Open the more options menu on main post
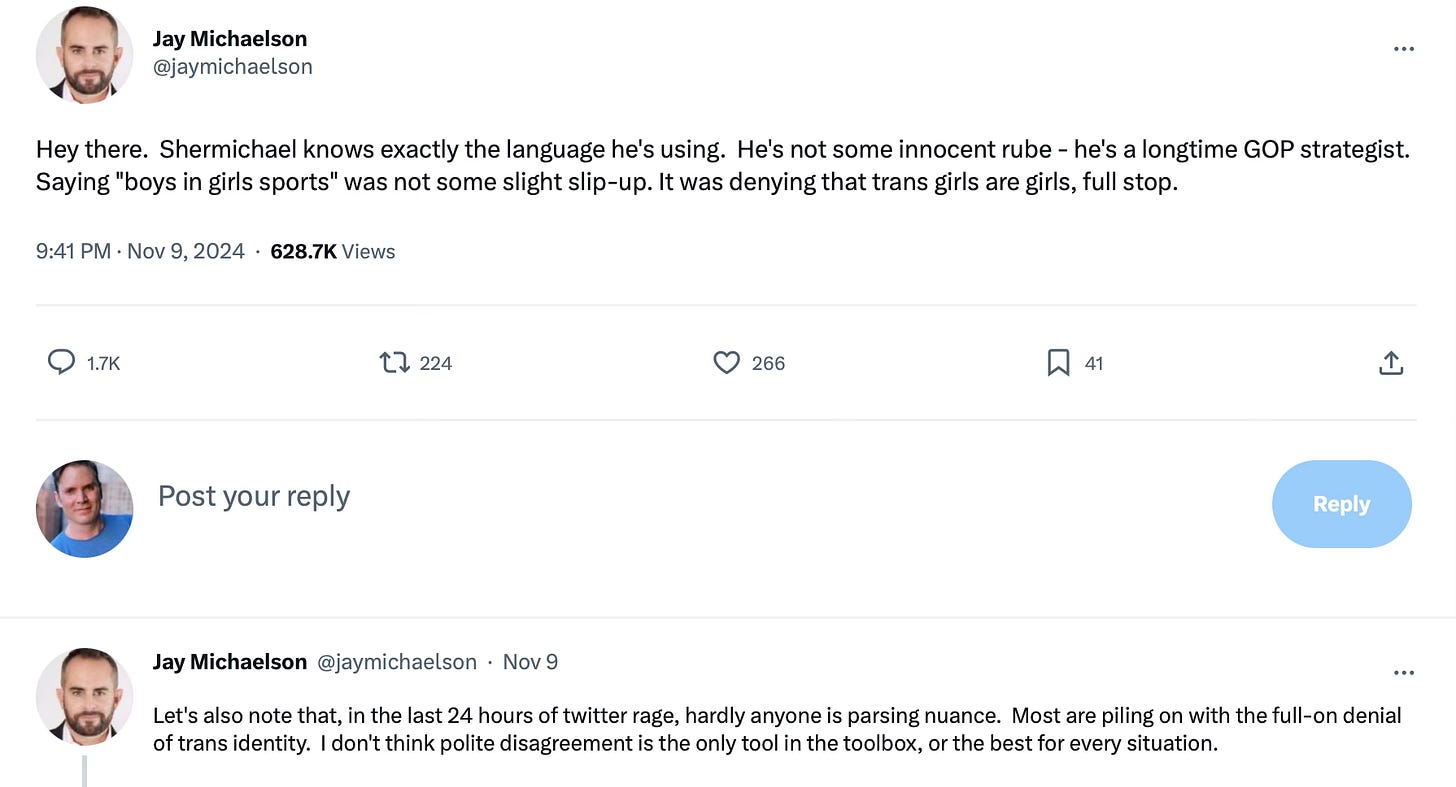1456x787 pixels. coord(1403,49)
